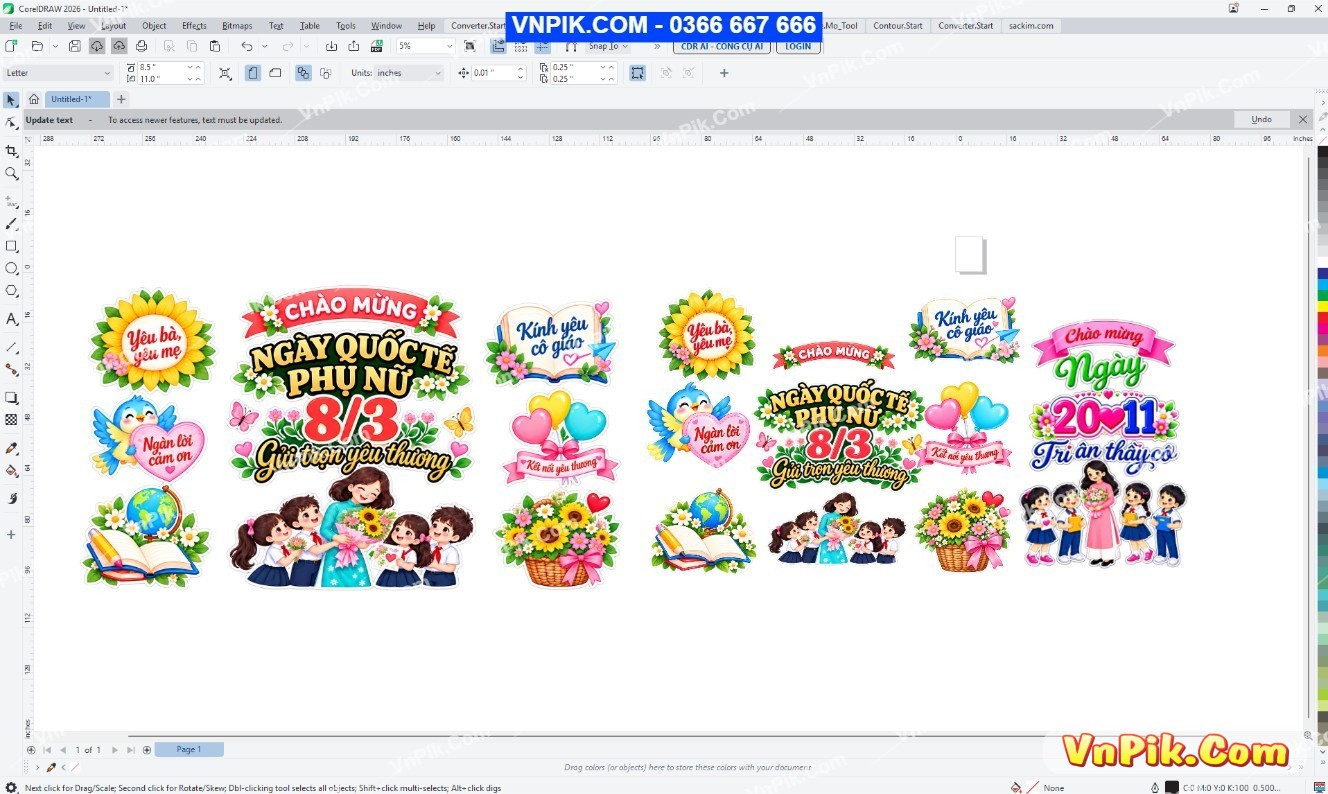The width and height of the screenshot is (1328, 794).
Task: Click the LOGIN button
Action: [x=797, y=46]
